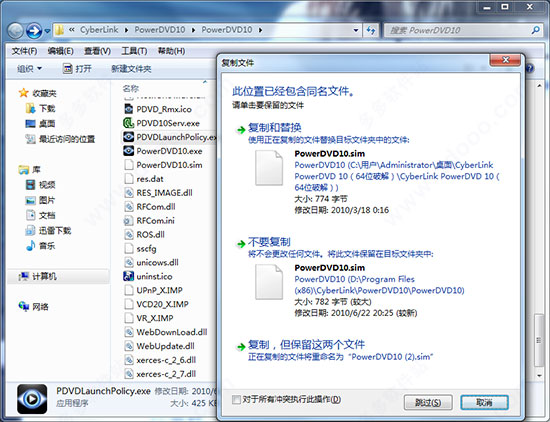Open the recent pages dropdown next to Forward
This screenshot has height=422, width=550.
tap(47, 31)
